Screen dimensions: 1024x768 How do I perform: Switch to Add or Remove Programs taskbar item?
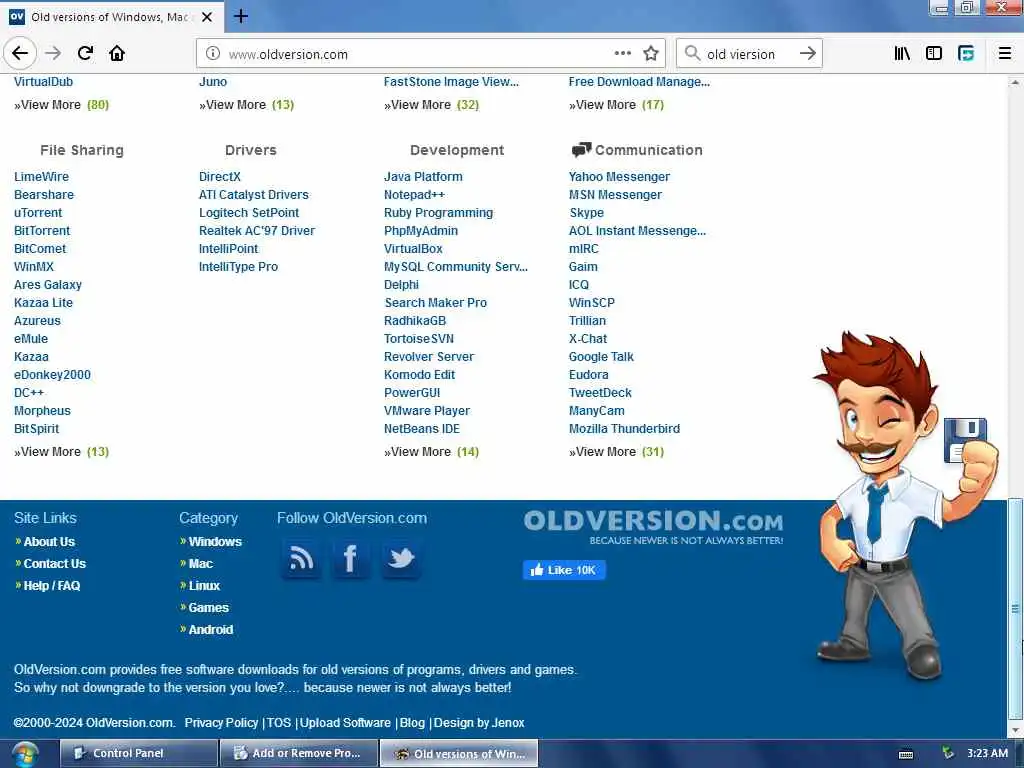coord(299,754)
